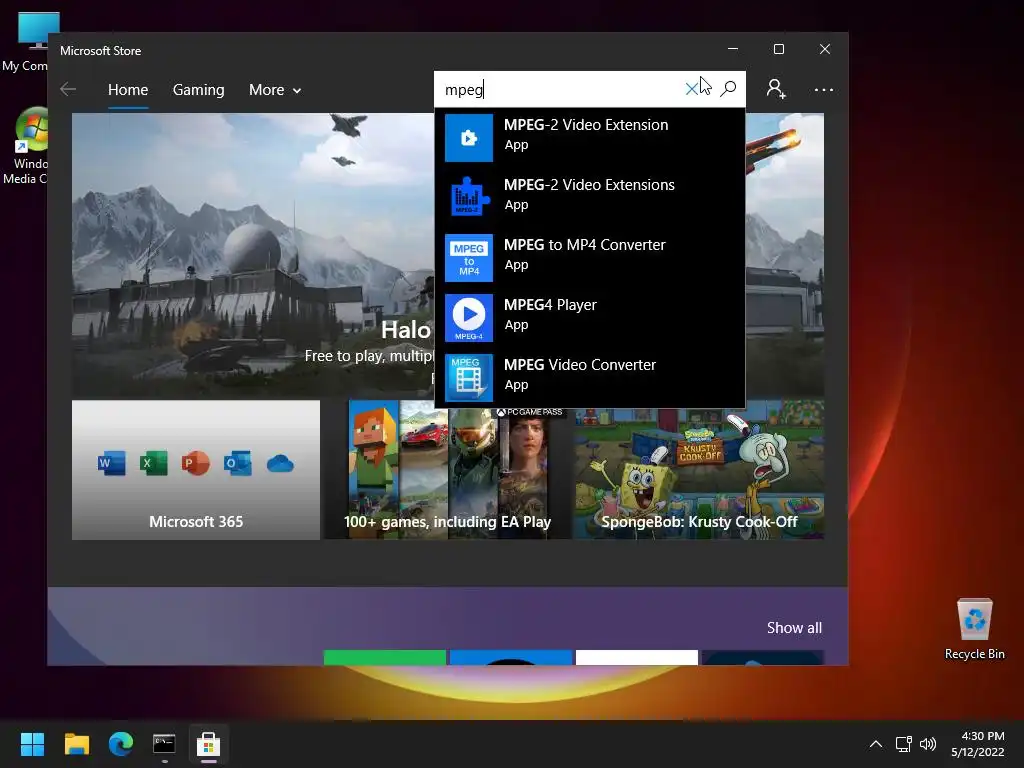This screenshot has height=768, width=1024.
Task: Select MPEG4 Player play icon
Action: (469, 318)
